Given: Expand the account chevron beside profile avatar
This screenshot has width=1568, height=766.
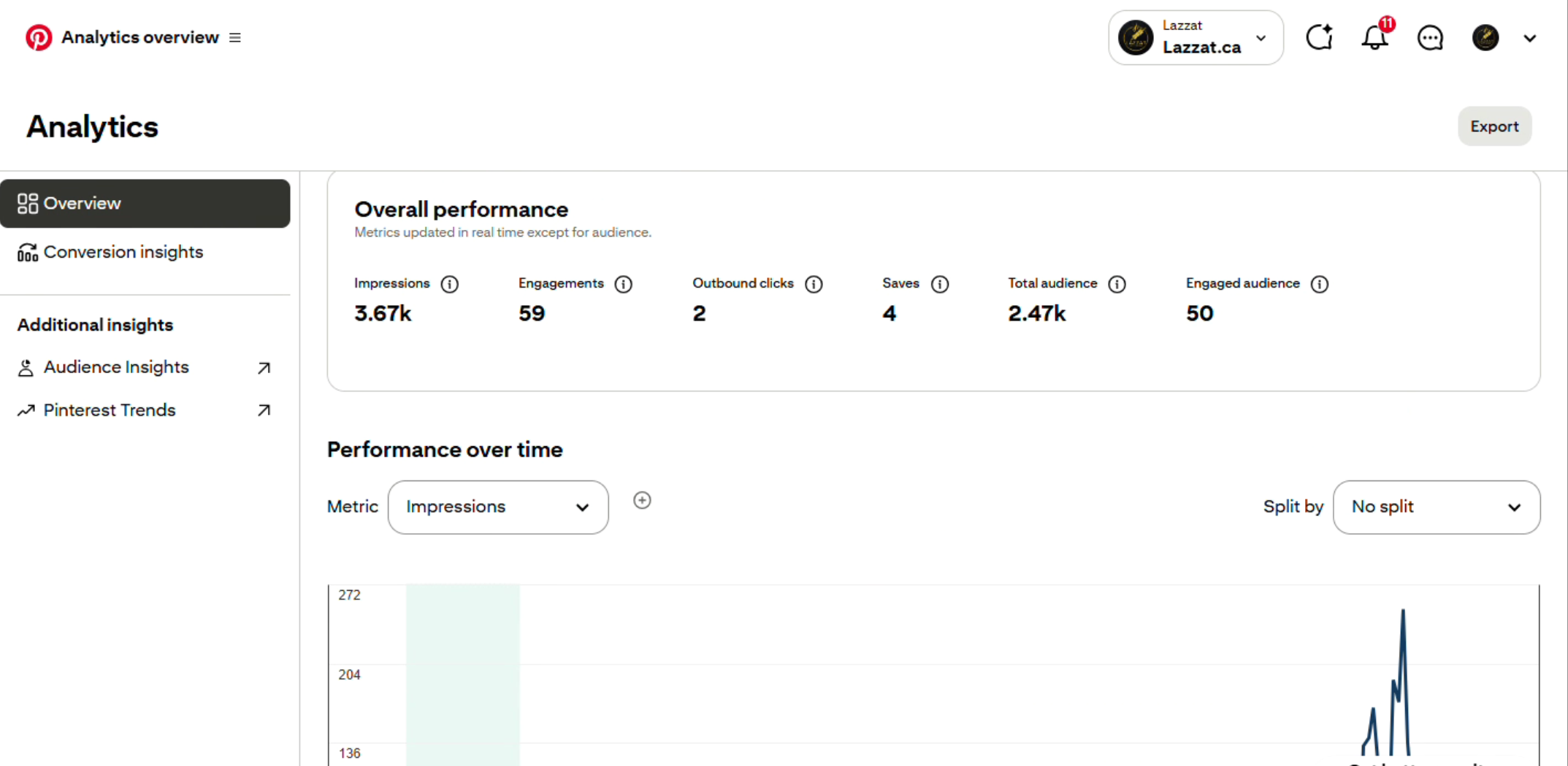Looking at the screenshot, I should pos(1530,38).
